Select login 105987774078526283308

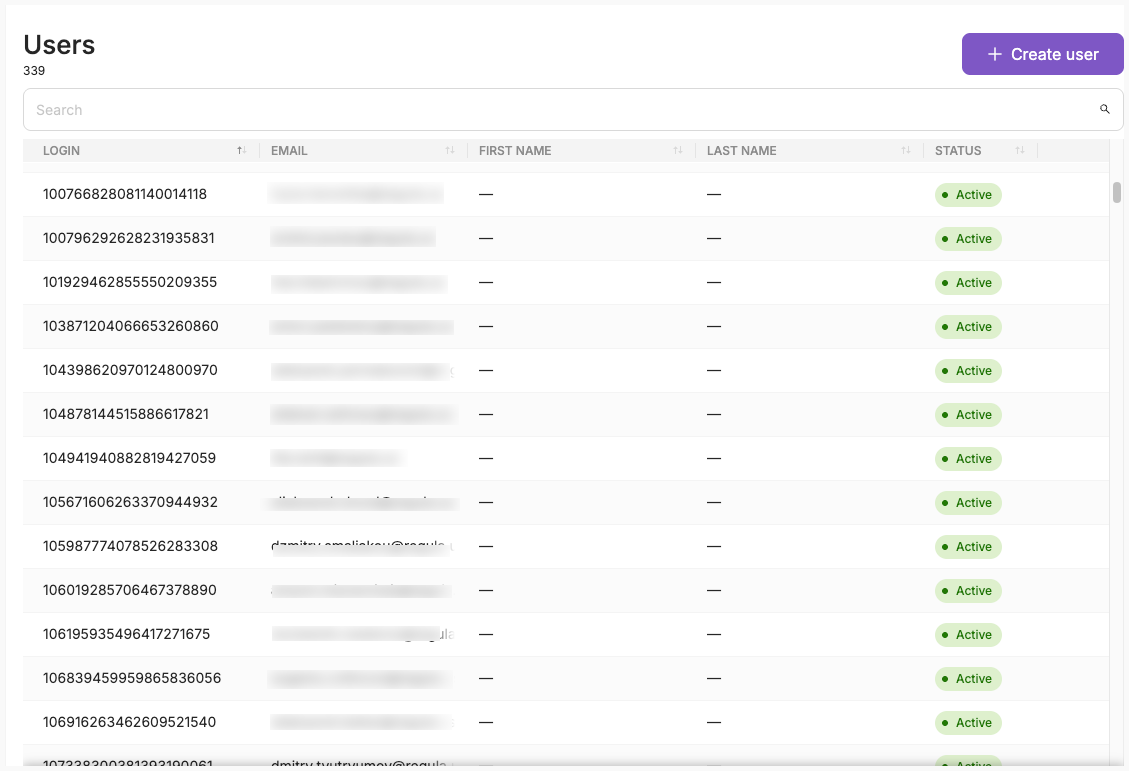point(130,546)
